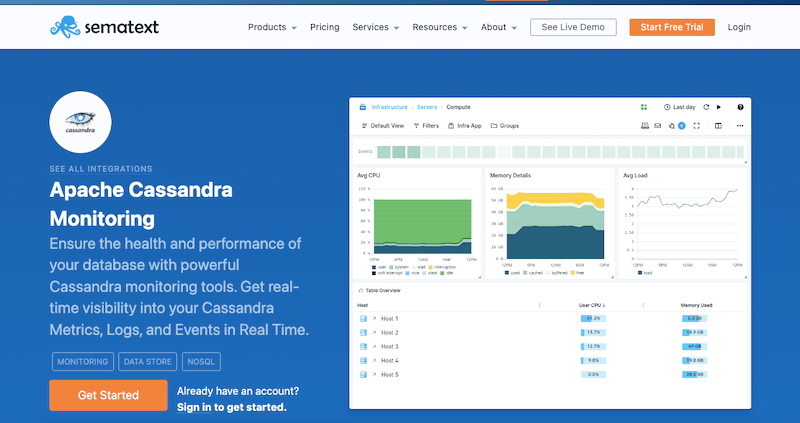This screenshot has height=423, width=800.
Task: Click the Avg Load line chart
Action: pos(683,223)
